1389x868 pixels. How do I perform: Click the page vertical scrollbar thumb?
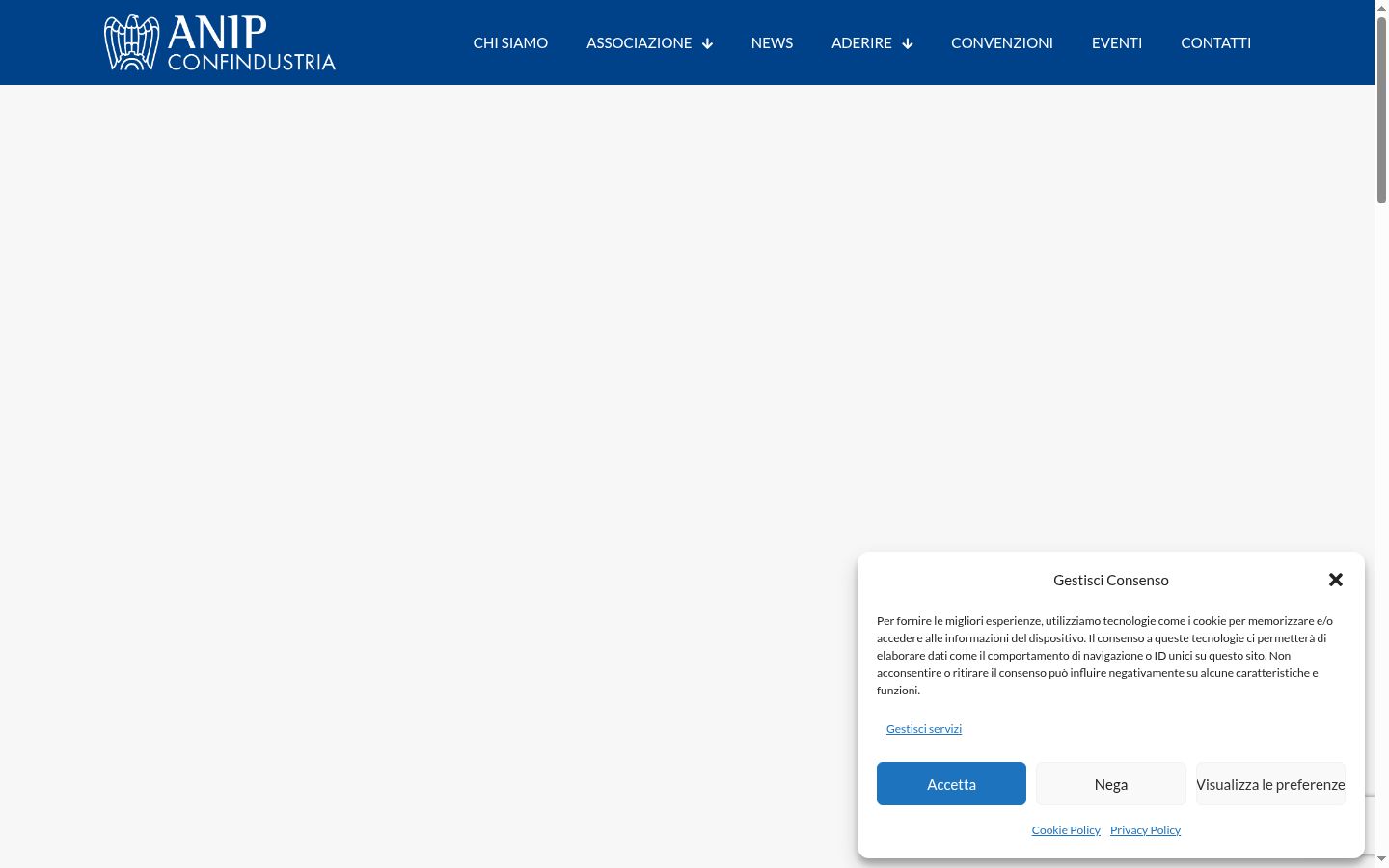(x=1381, y=111)
